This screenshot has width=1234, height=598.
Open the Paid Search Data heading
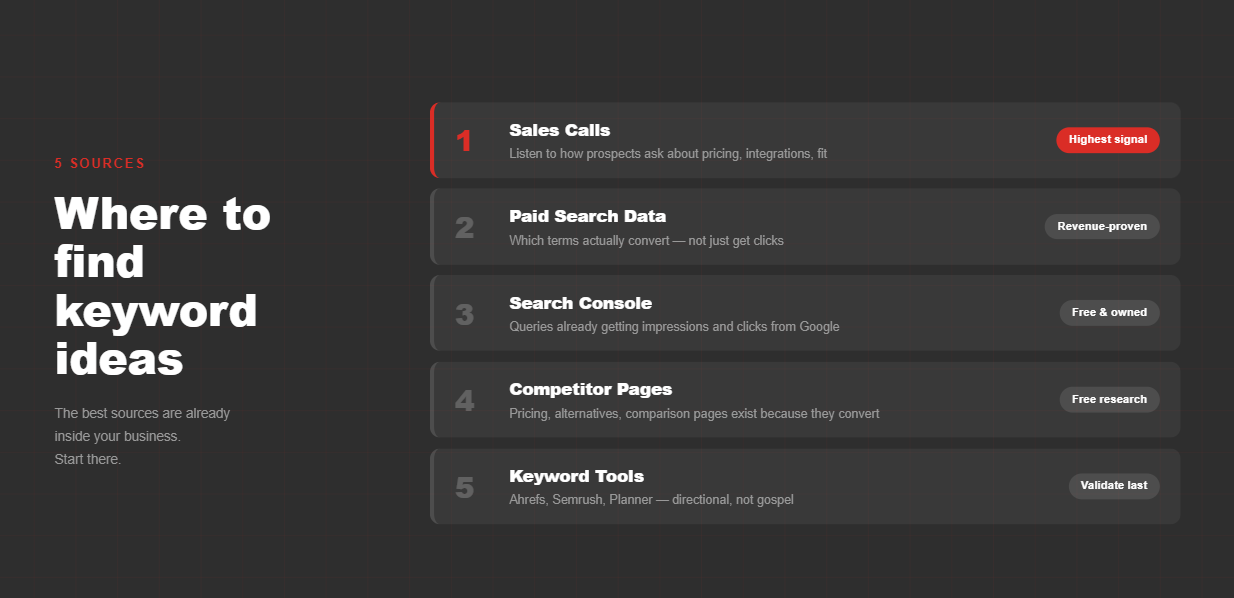[x=587, y=216]
